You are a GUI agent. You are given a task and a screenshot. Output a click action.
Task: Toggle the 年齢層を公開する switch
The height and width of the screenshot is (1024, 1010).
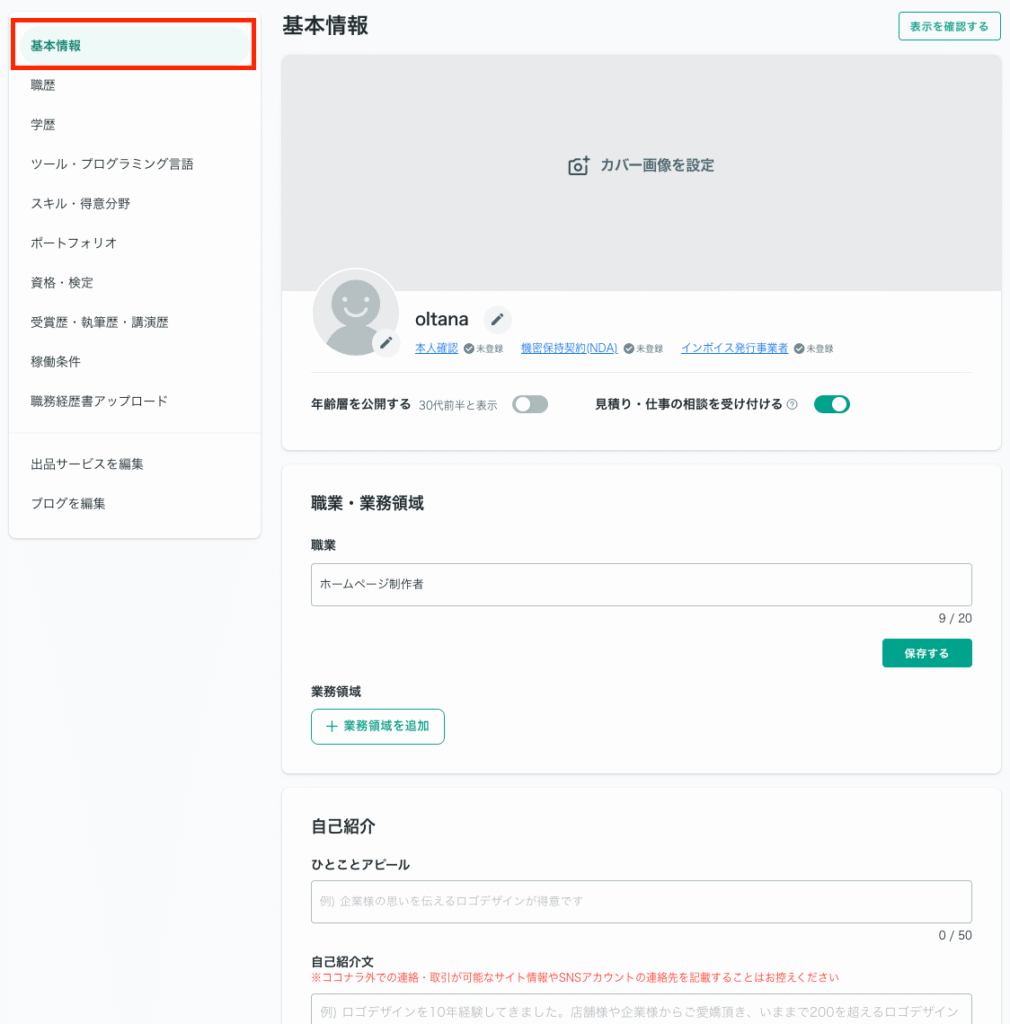[x=530, y=405]
